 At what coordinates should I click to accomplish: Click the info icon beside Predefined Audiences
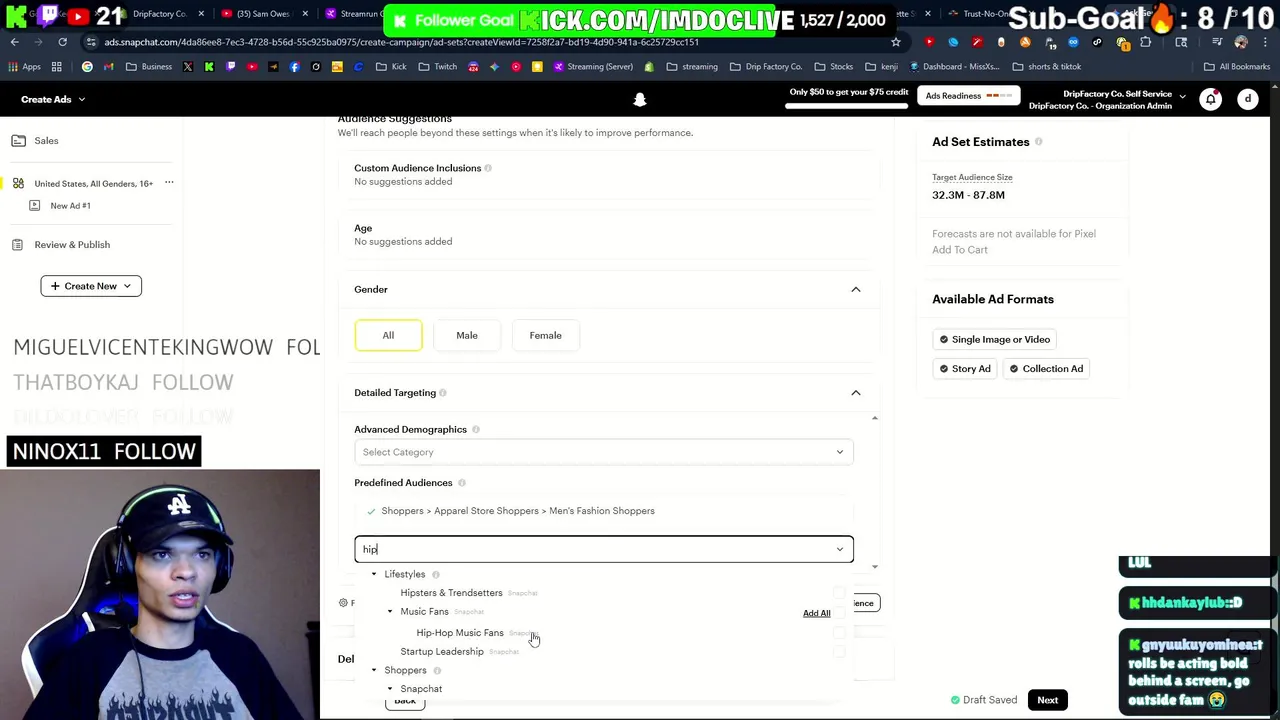coord(462,483)
